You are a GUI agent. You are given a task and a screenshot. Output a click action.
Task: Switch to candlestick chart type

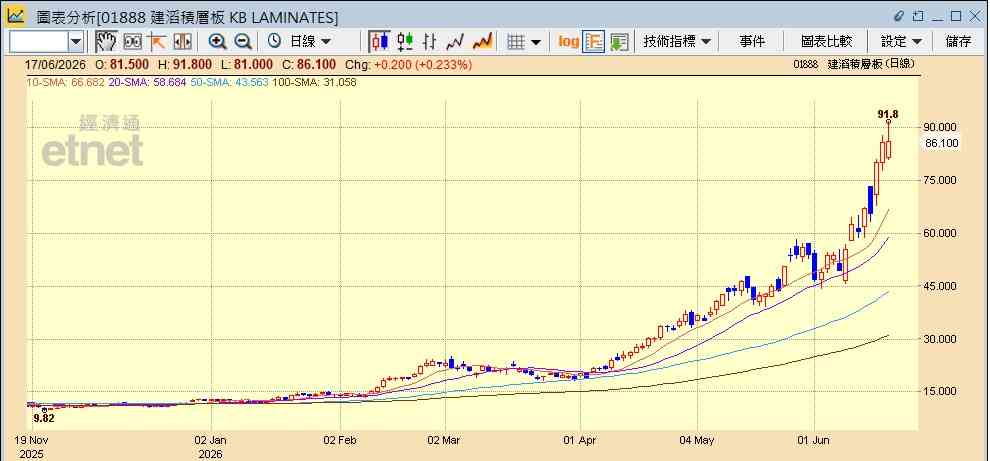coord(379,42)
